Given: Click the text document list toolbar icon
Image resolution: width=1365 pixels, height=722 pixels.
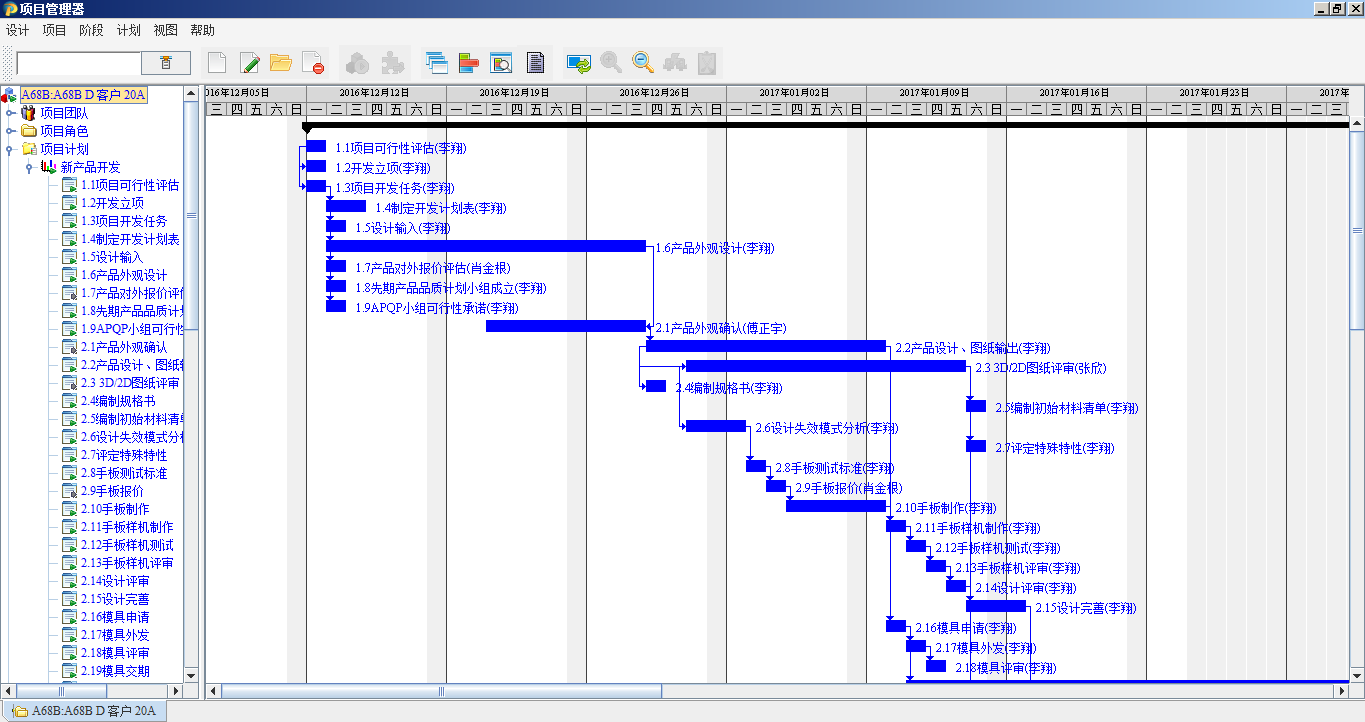Looking at the screenshot, I should [x=535, y=63].
